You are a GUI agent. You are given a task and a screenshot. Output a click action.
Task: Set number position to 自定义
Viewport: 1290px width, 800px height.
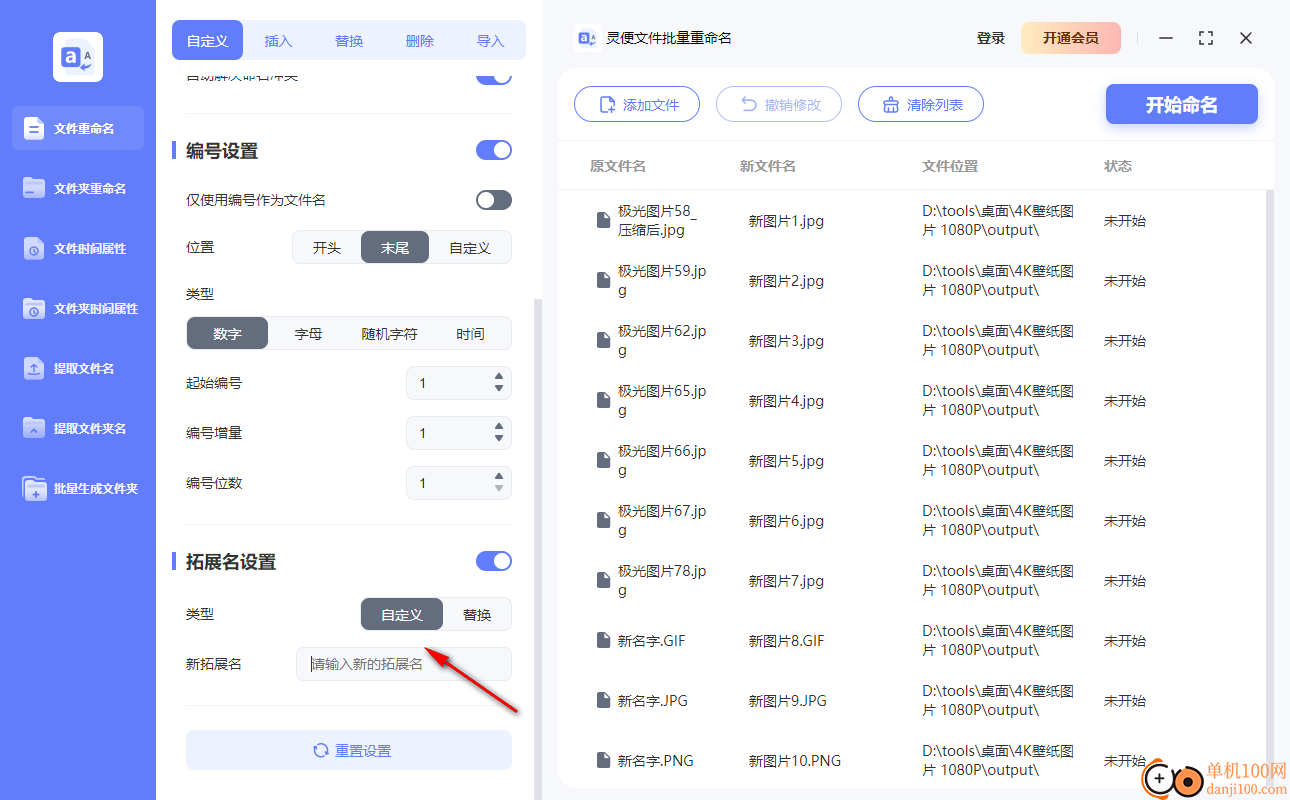click(x=469, y=247)
